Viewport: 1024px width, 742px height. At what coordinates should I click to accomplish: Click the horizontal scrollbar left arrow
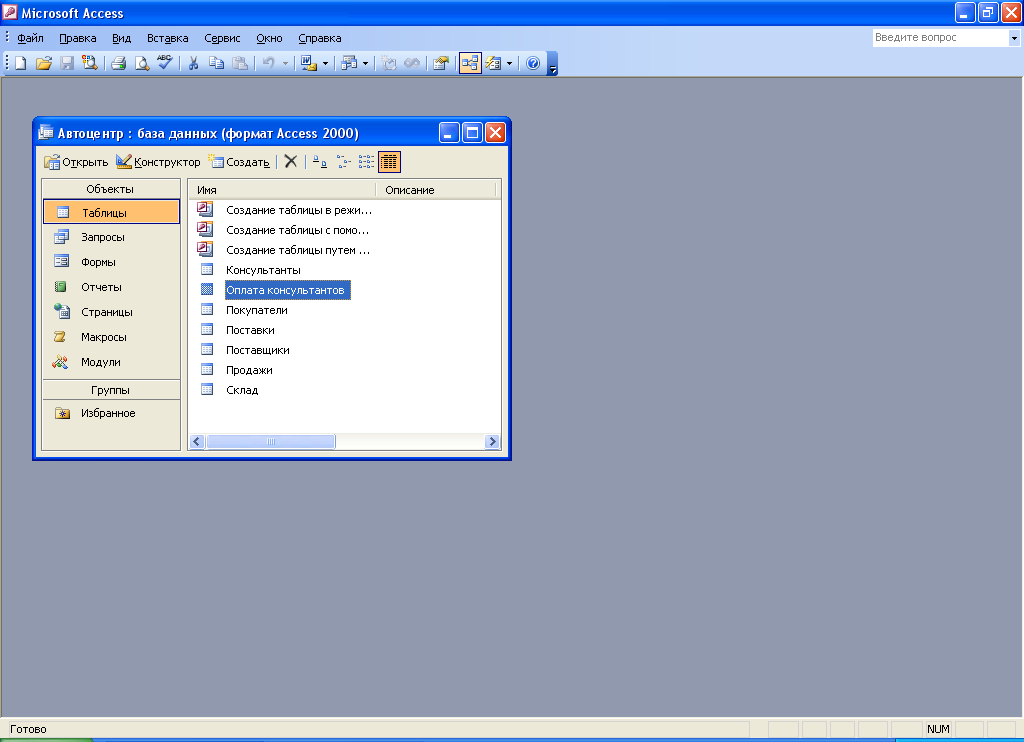(197, 442)
